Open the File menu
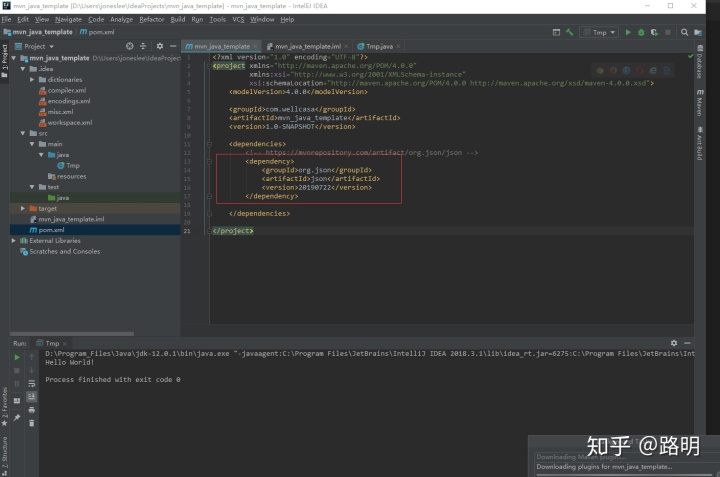The image size is (720, 477). (6, 19)
